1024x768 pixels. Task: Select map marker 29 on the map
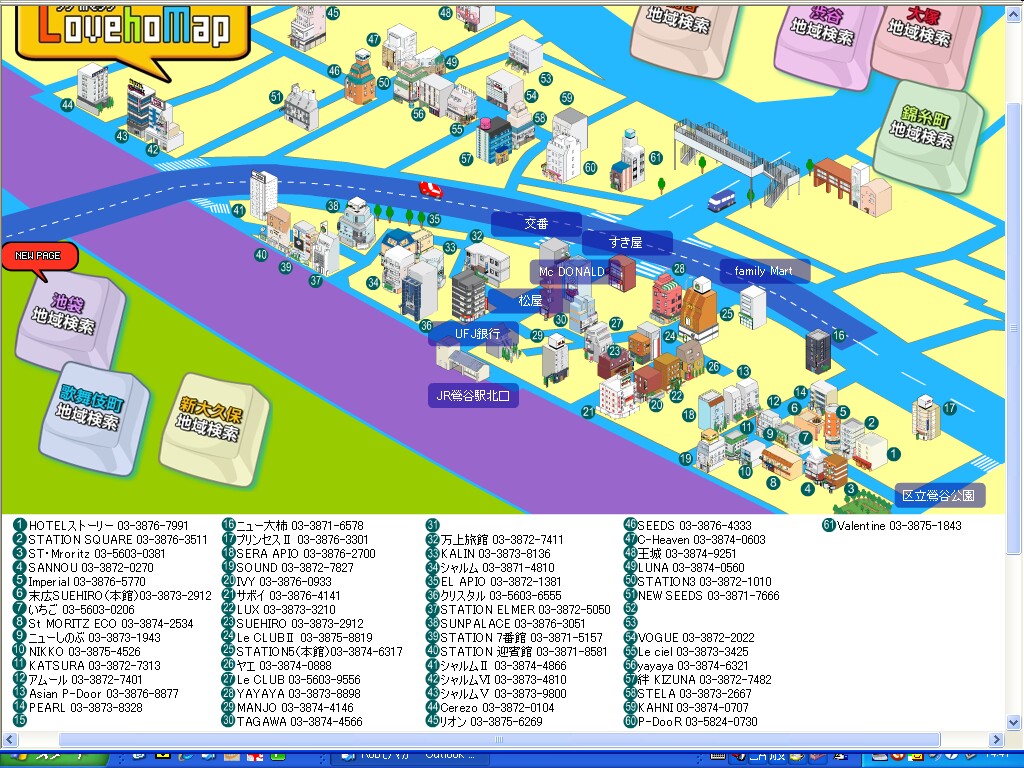pos(537,335)
